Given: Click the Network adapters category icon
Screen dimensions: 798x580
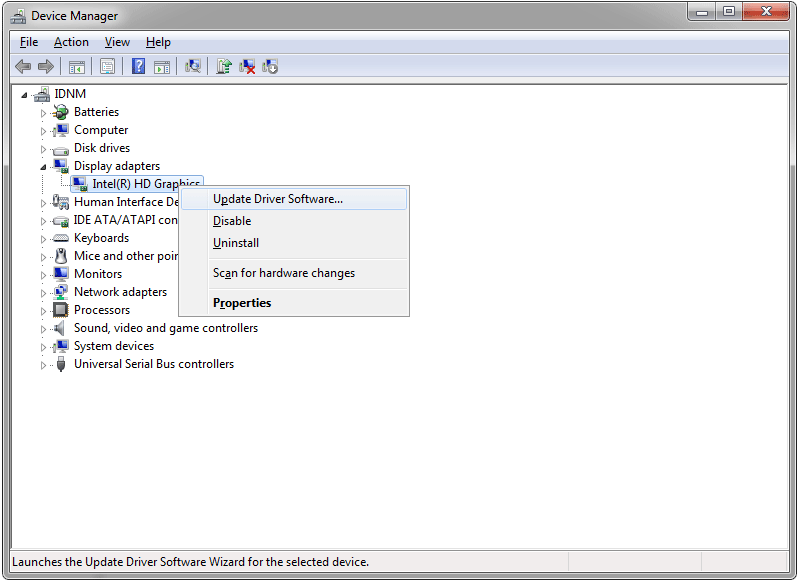Looking at the screenshot, I should coord(61,292).
